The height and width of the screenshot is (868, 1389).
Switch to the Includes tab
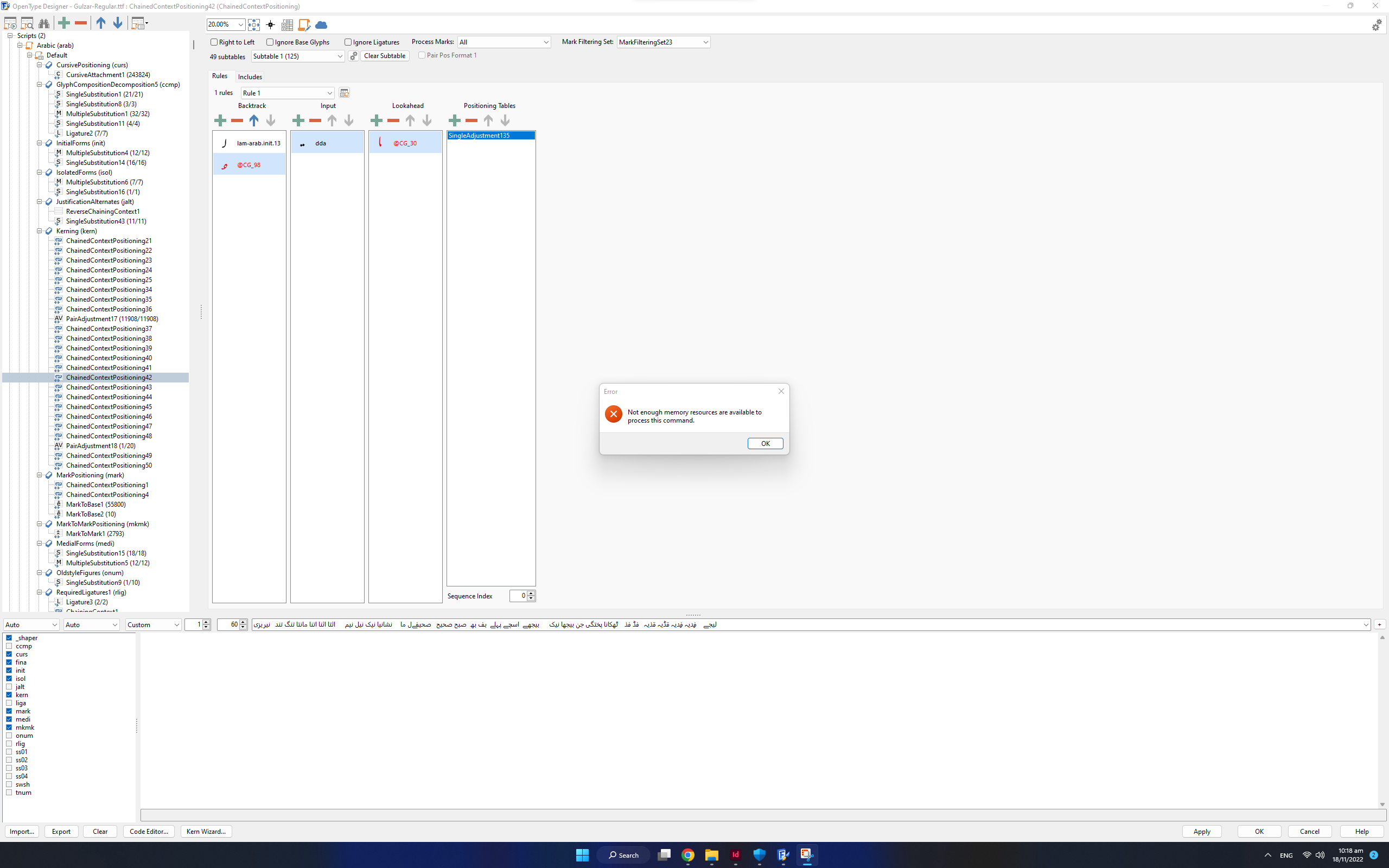250,77
